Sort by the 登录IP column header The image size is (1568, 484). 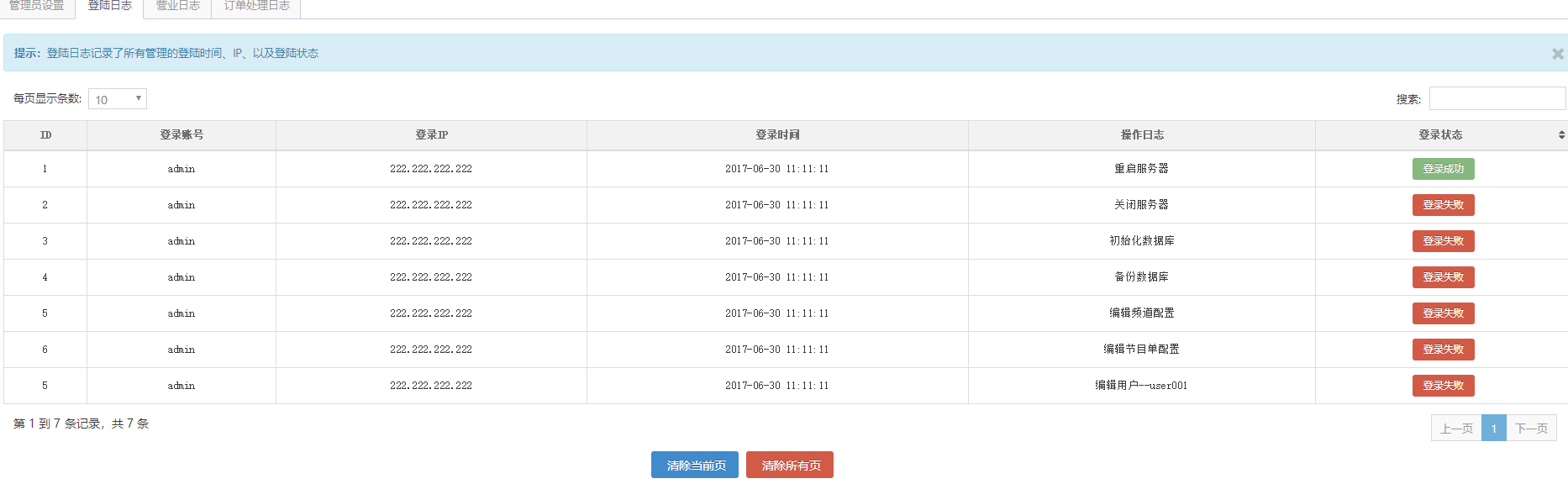pos(431,135)
